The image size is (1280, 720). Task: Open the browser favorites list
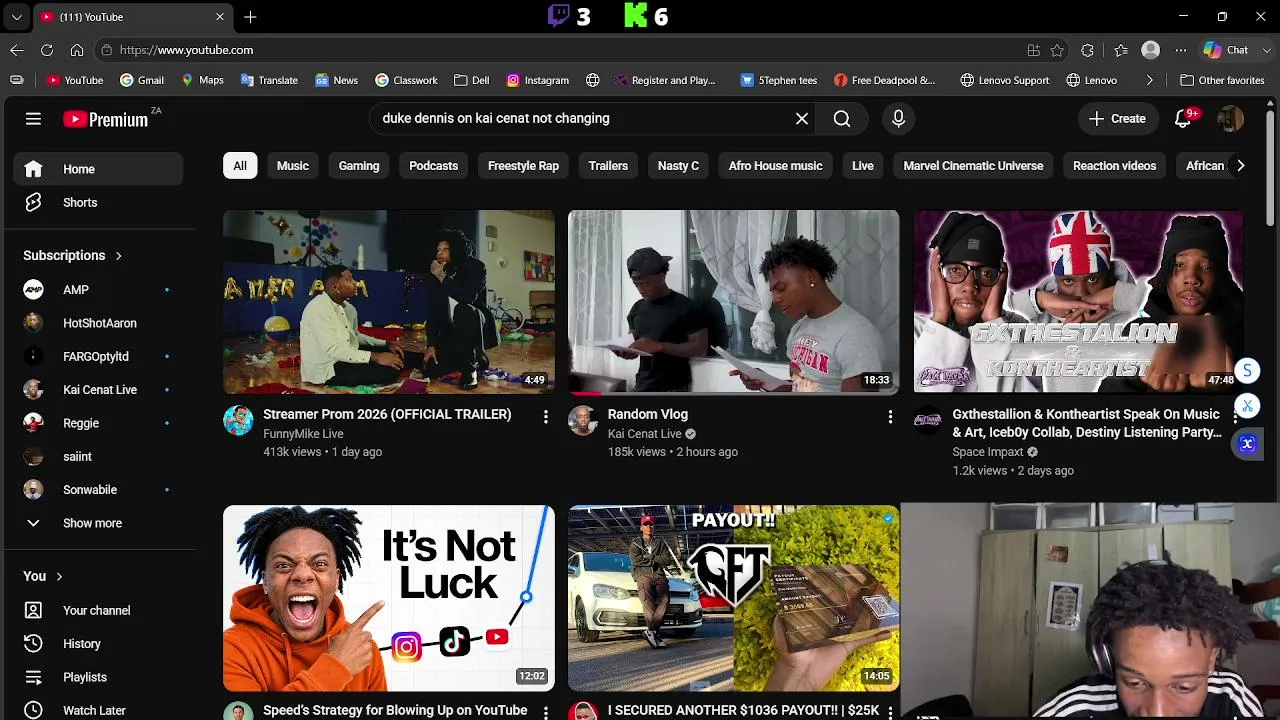[1121, 50]
